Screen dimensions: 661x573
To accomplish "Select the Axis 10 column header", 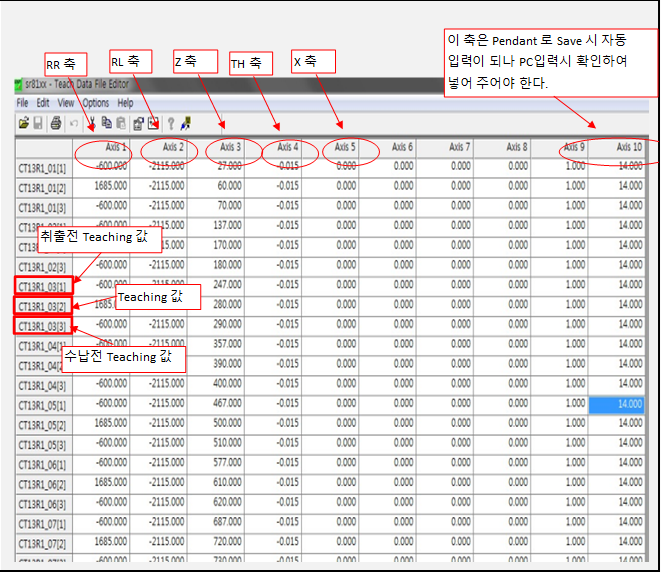I will [x=617, y=147].
